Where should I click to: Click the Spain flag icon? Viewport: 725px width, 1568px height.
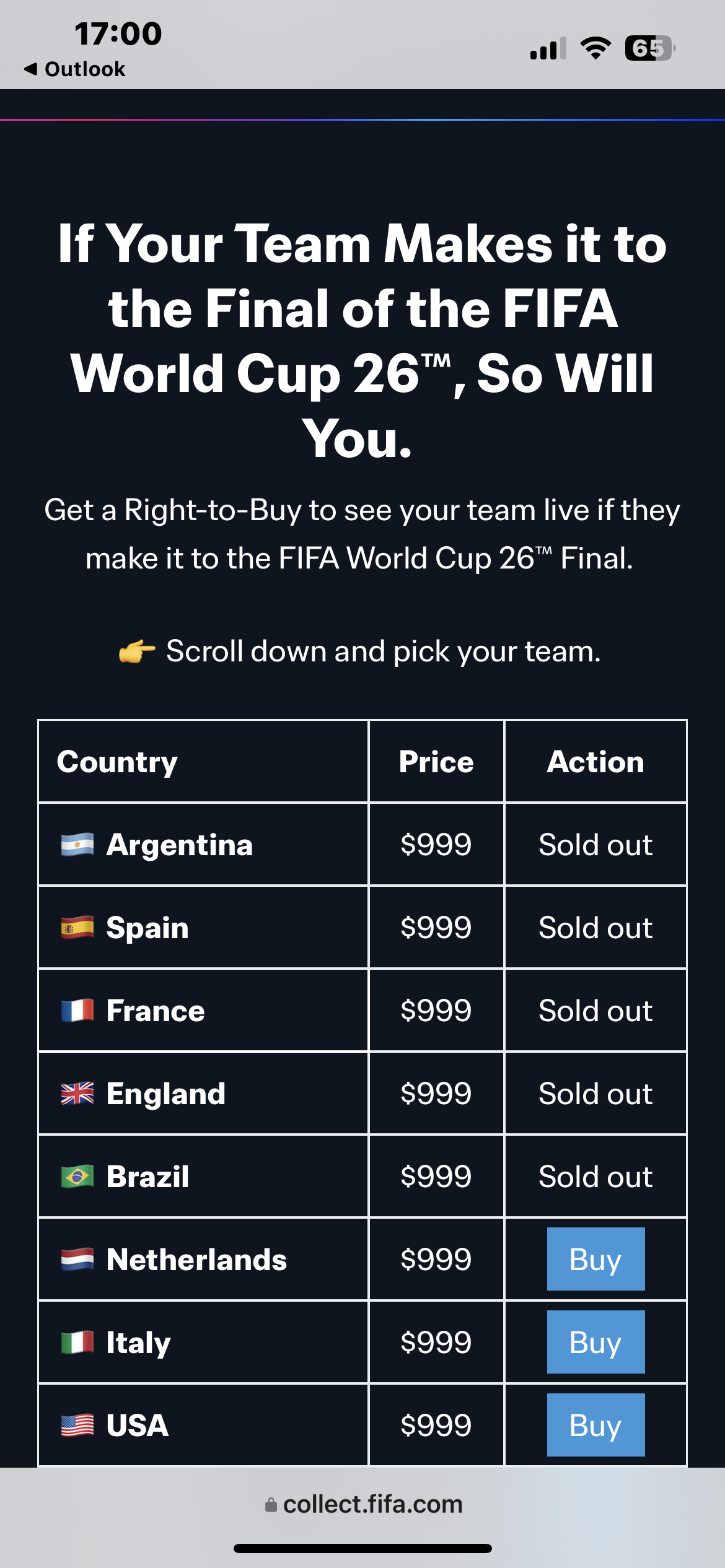pyautogui.click(x=77, y=928)
